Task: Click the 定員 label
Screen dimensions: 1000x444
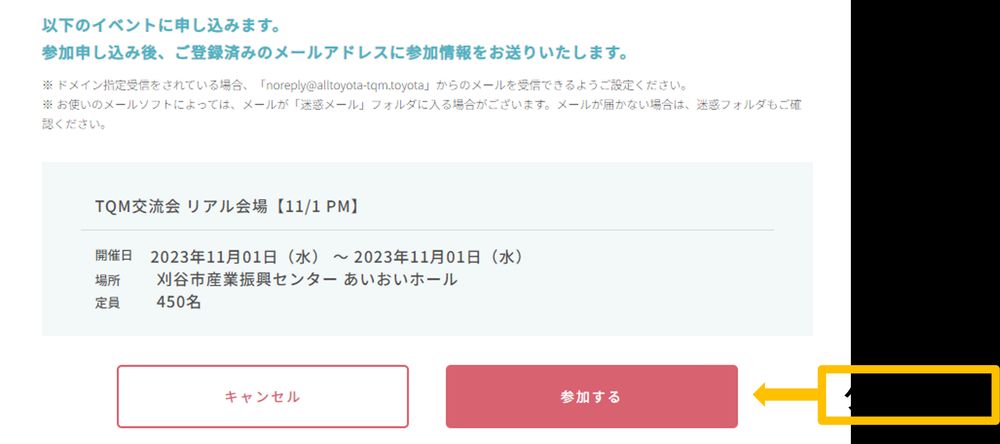Action: 107,302
